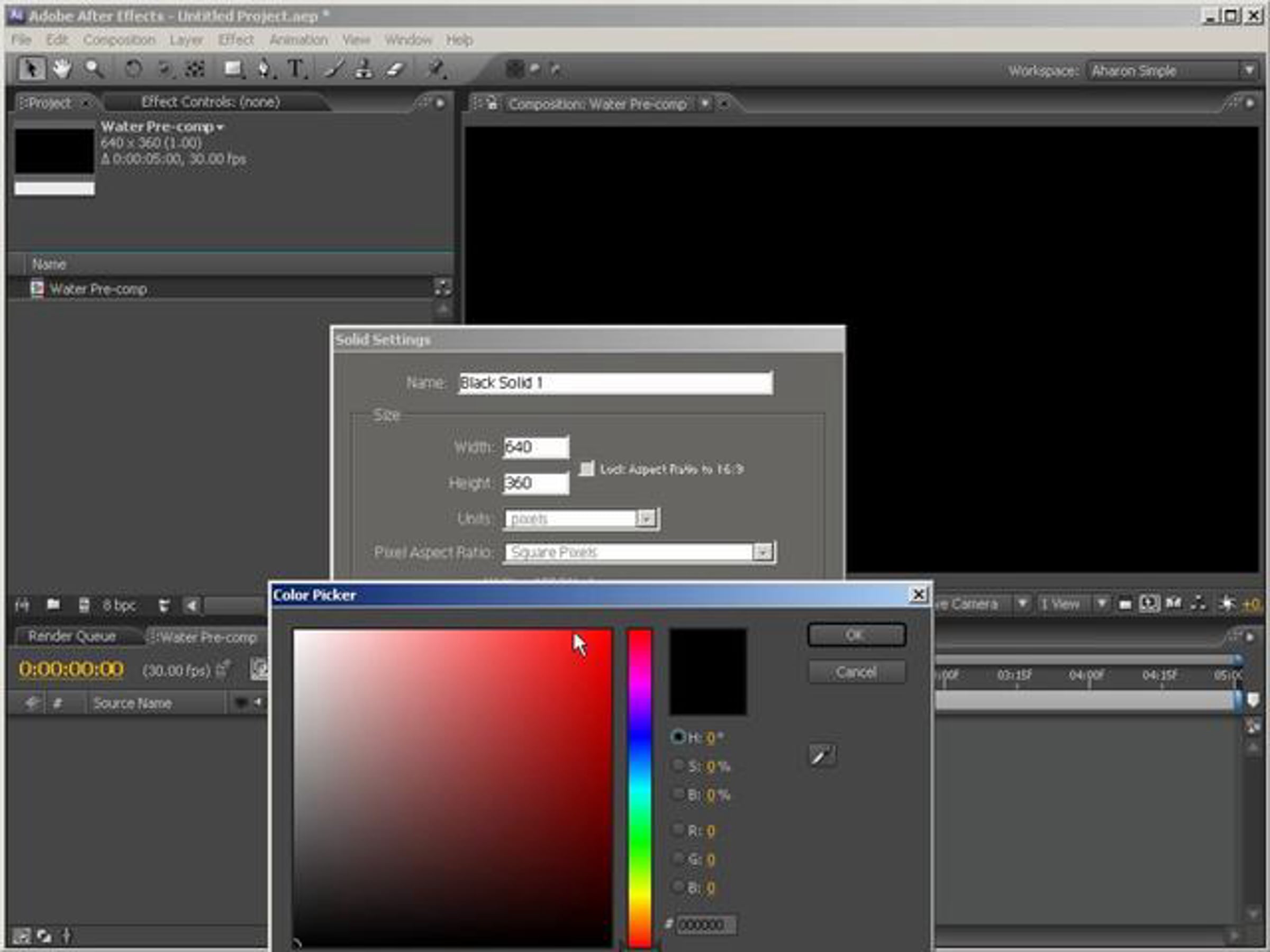This screenshot has width=1270, height=952.
Task: Toggle pixel aspect ratio correction icon
Action: pyautogui.click(x=1124, y=604)
